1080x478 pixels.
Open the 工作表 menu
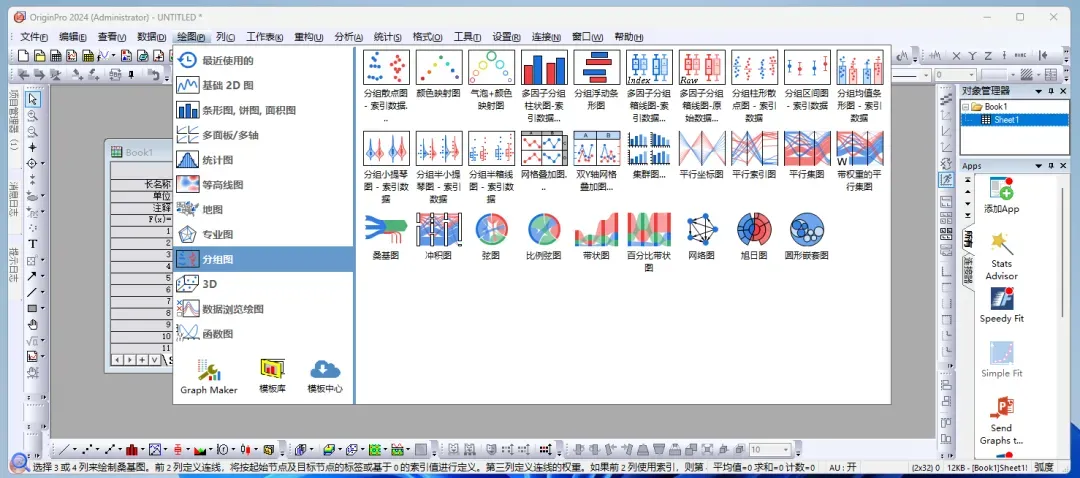(265, 37)
